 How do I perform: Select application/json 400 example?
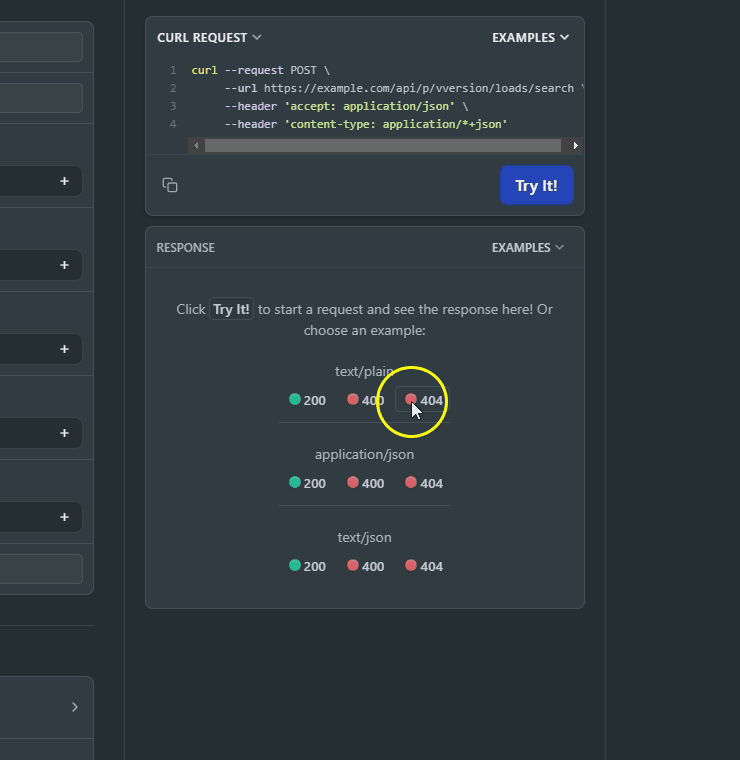365,483
